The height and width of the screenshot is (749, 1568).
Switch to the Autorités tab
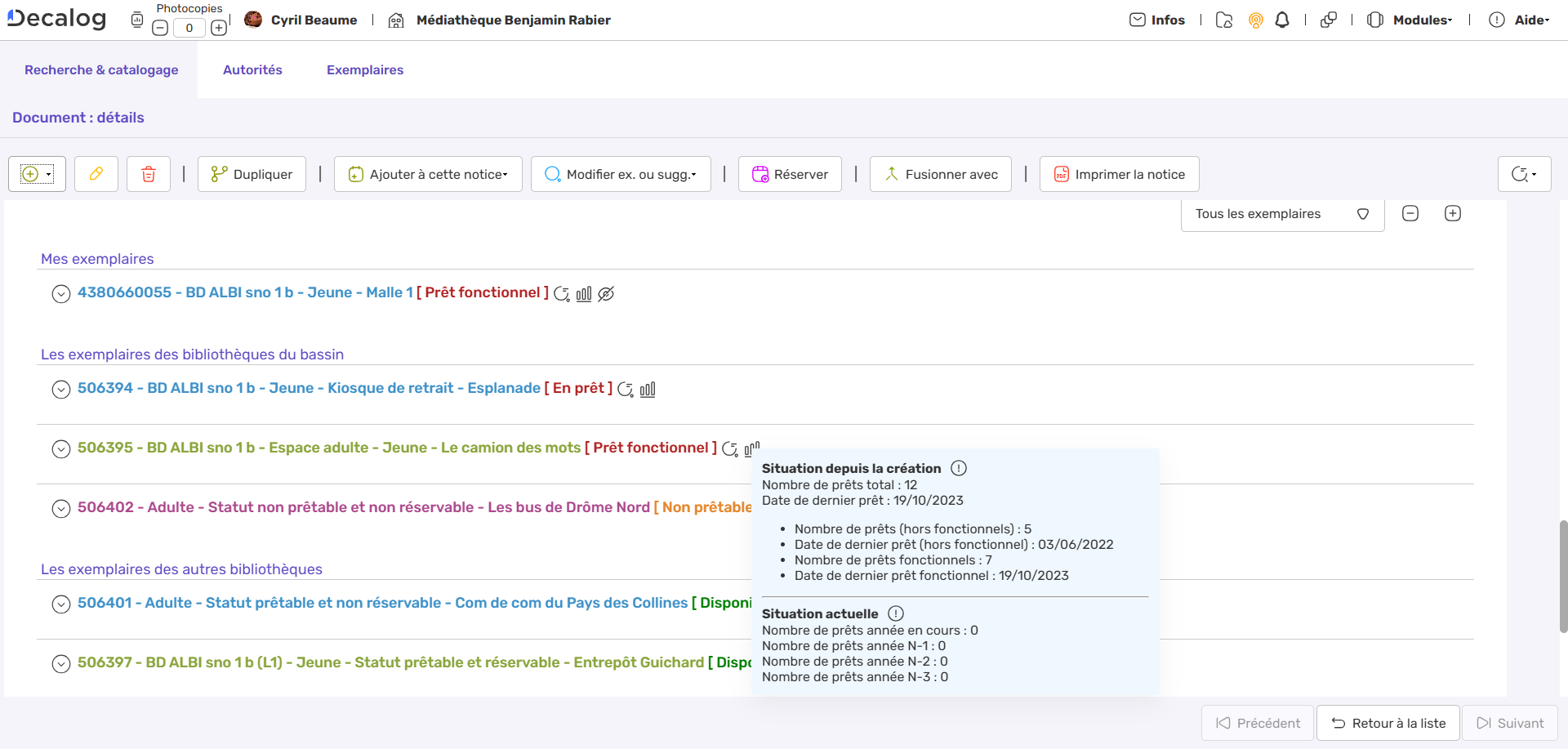pyautogui.click(x=252, y=70)
